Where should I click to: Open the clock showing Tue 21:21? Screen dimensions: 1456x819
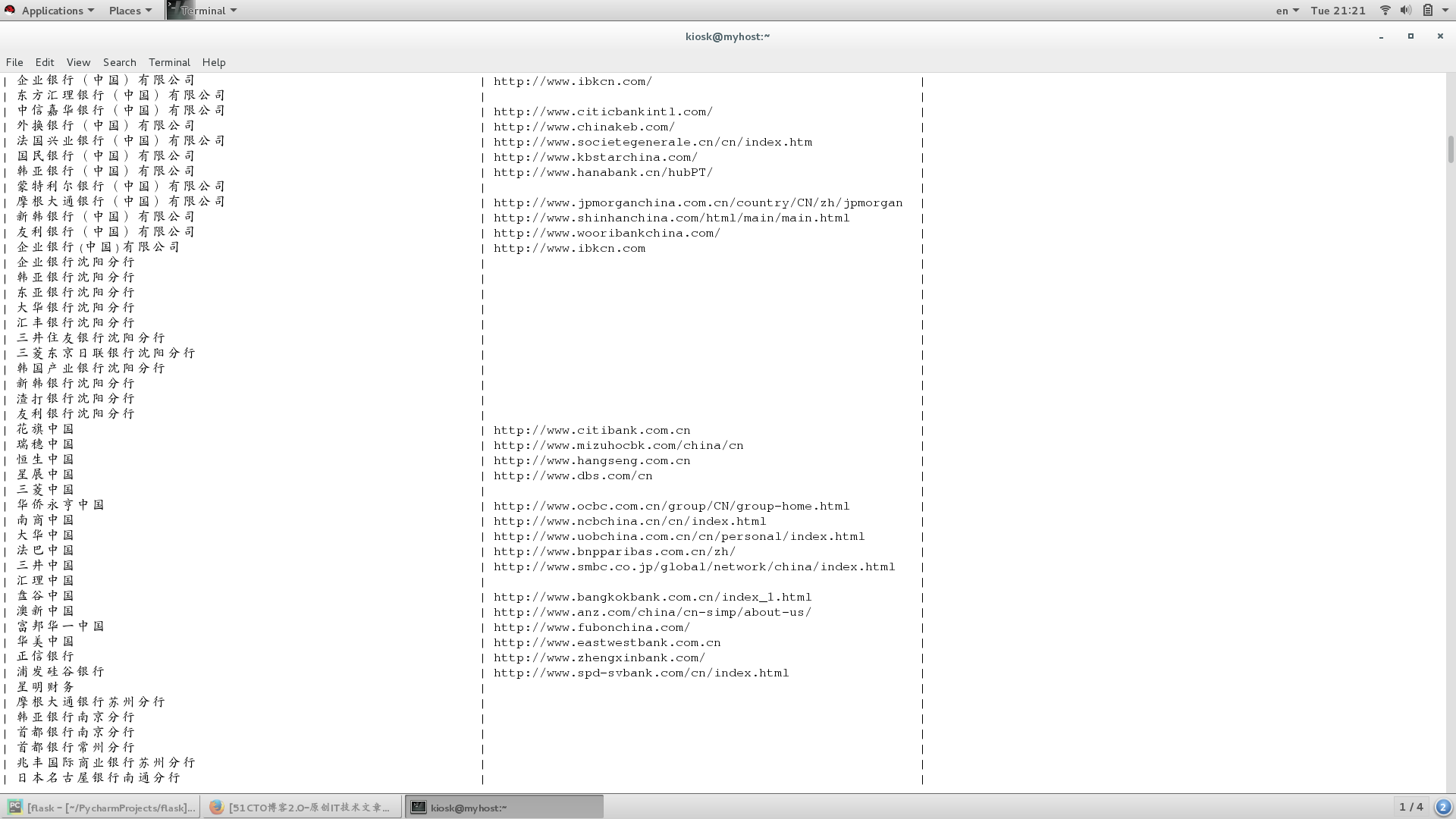[x=1338, y=11]
